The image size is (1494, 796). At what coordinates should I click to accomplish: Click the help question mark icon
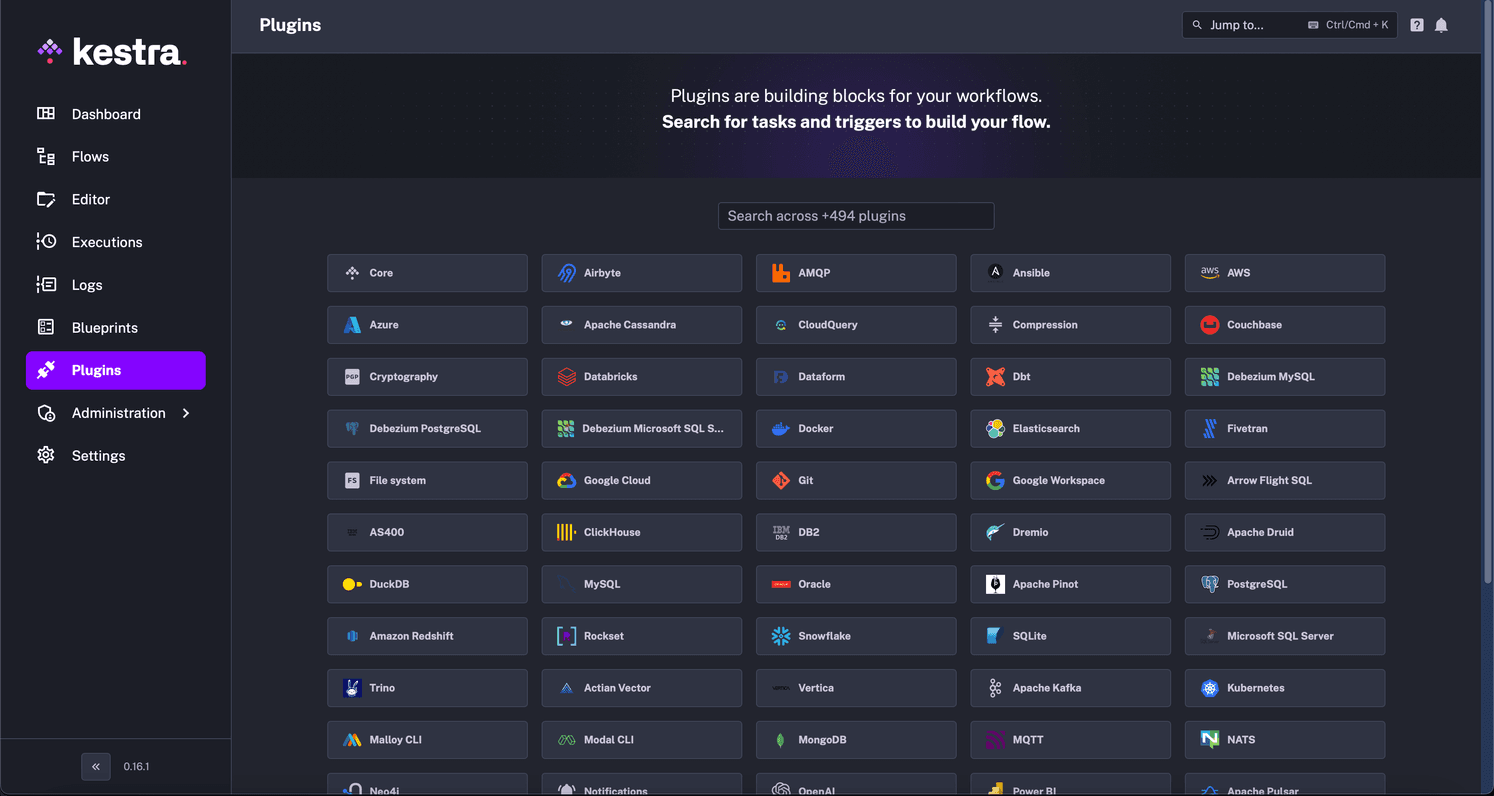click(x=1417, y=25)
